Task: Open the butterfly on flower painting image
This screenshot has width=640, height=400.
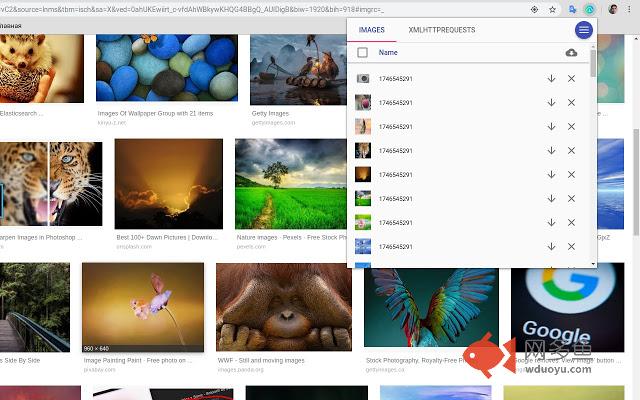Action: point(143,307)
